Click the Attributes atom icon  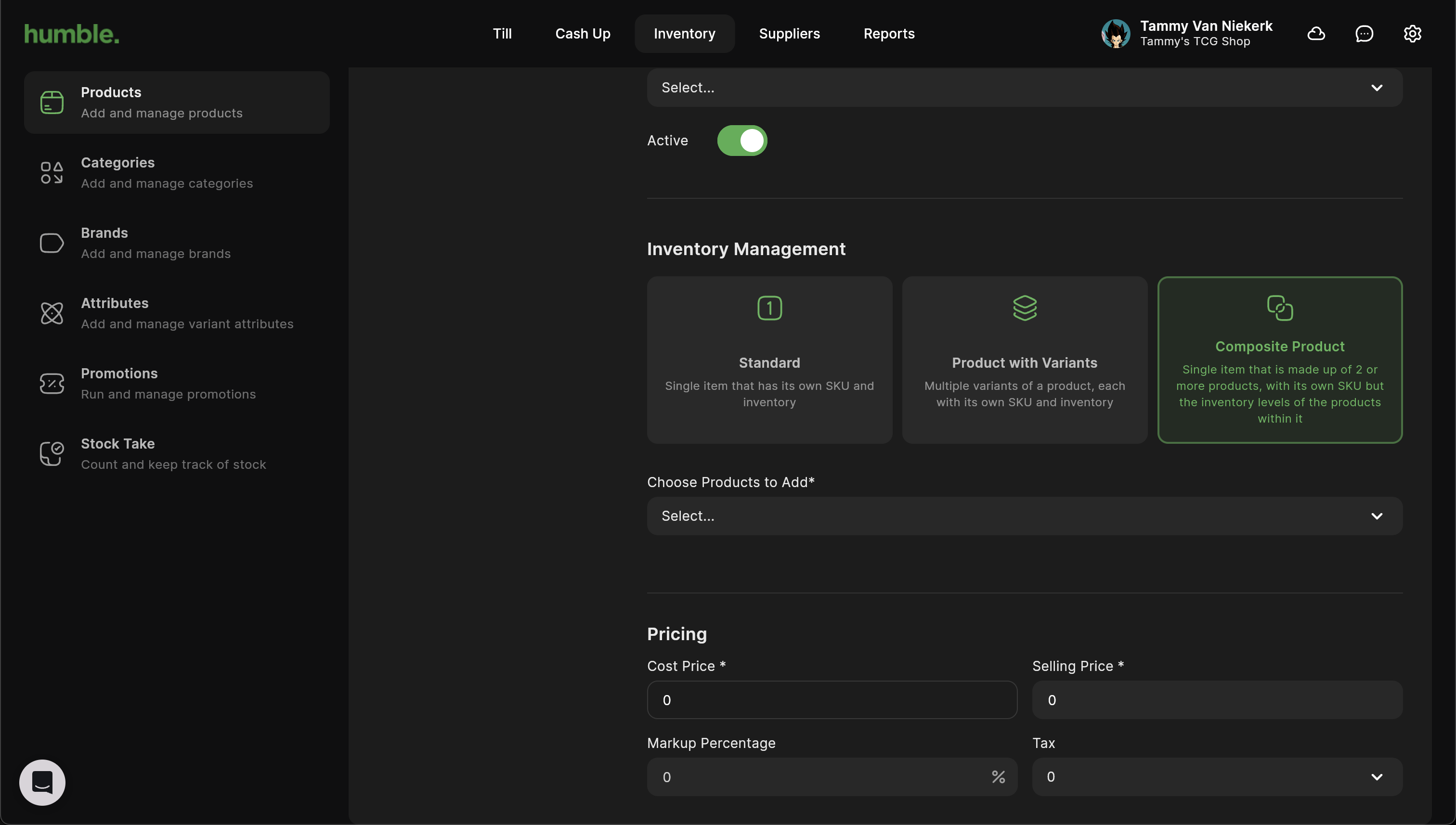52,313
